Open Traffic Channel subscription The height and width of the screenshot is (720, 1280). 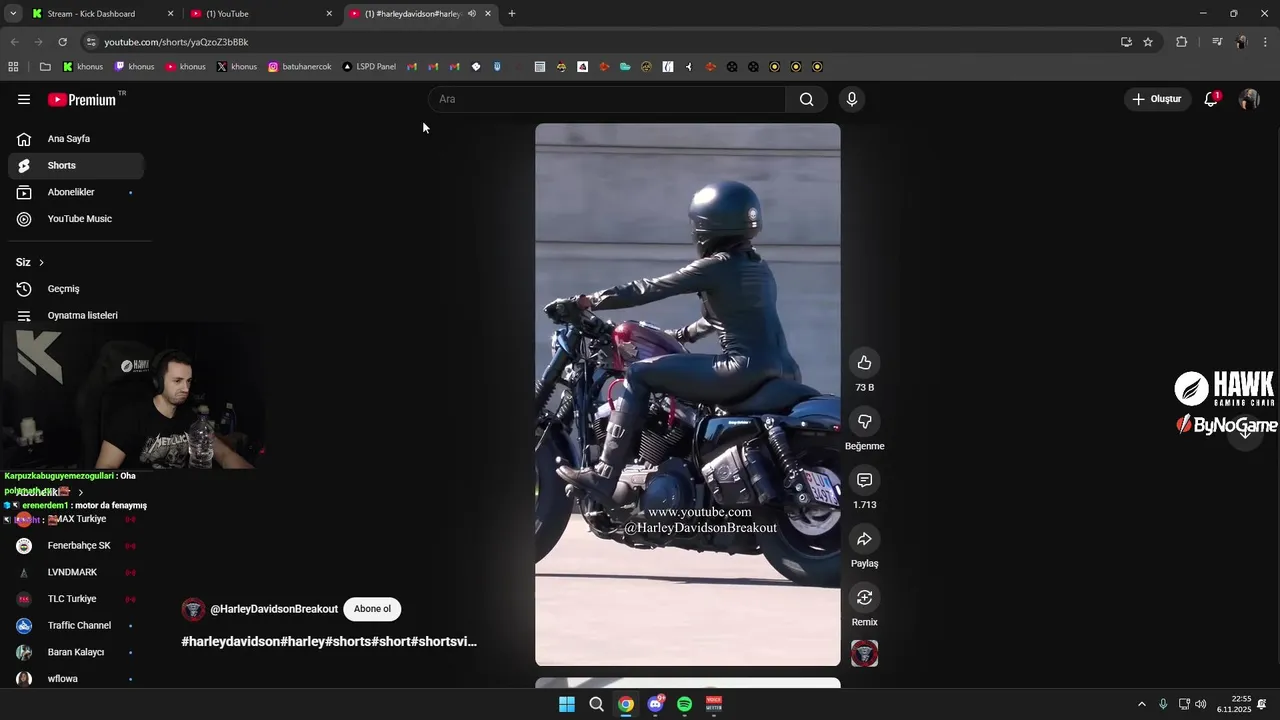point(76,626)
